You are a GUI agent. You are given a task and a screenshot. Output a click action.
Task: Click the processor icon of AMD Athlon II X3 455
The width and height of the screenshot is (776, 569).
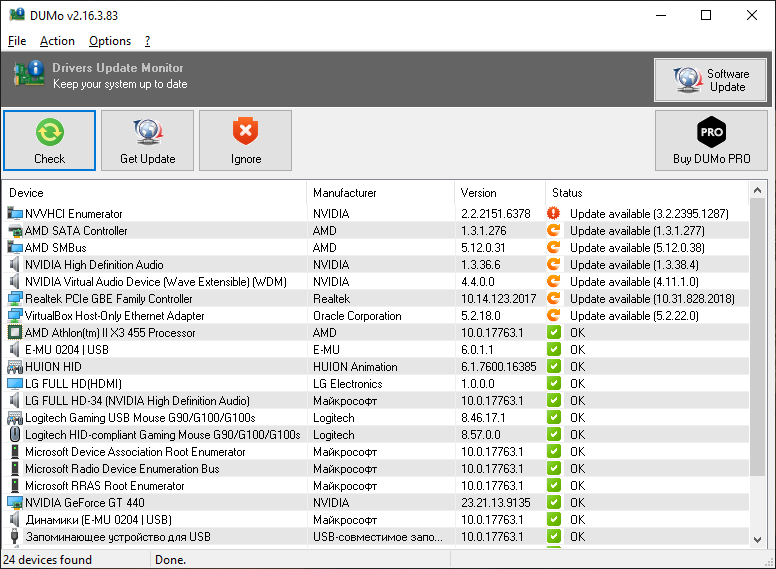click(x=15, y=332)
